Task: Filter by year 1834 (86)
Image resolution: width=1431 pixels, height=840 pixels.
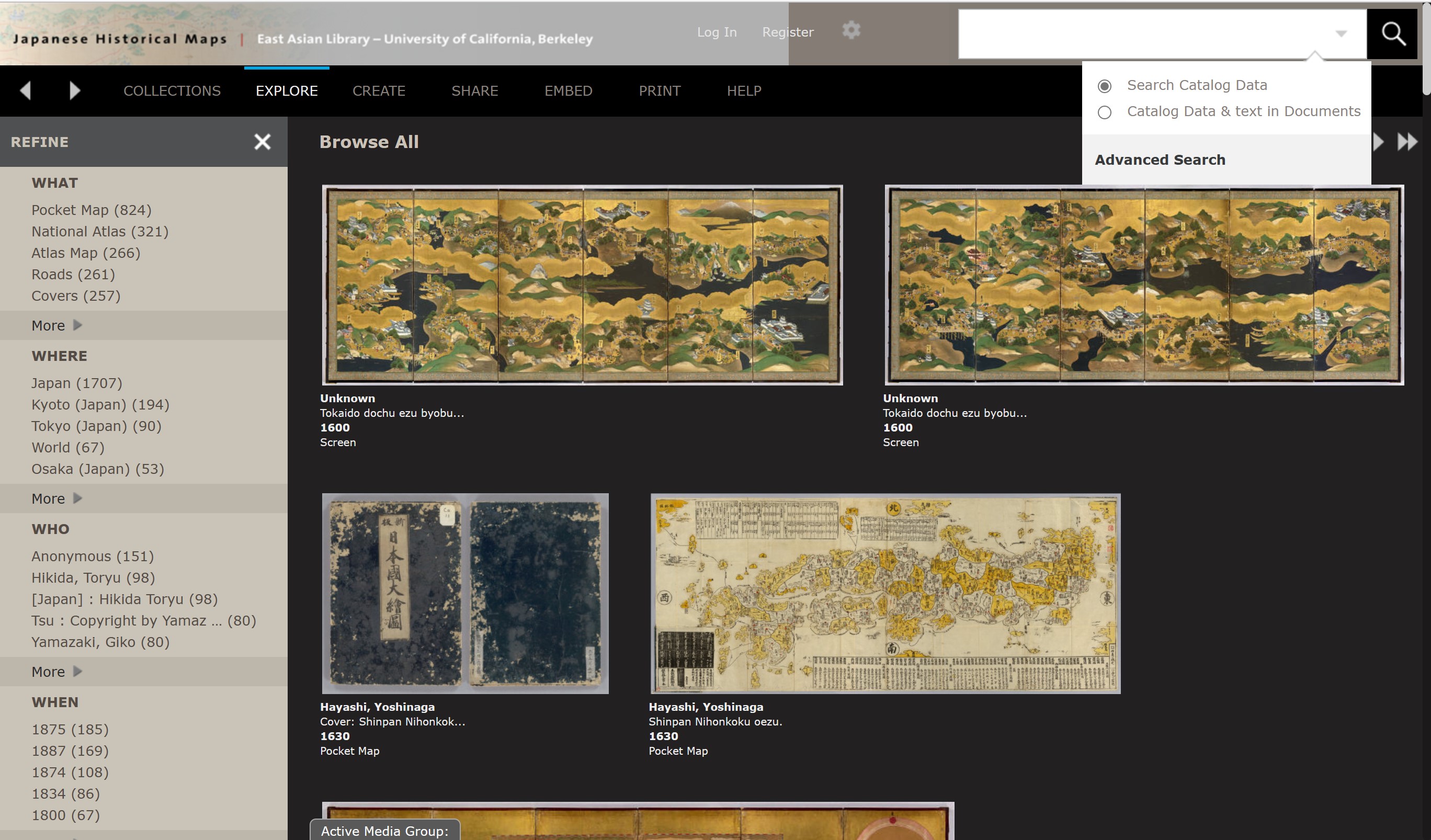Action: (65, 794)
